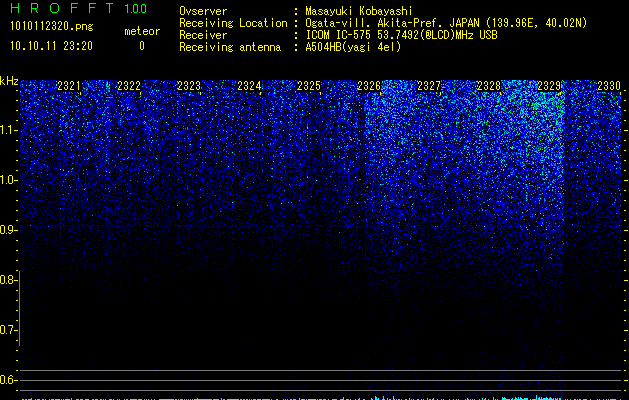The height and width of the screenshot is (400, 629).
Task: Click the 2330 time marker
Action: tap(609, 85)
